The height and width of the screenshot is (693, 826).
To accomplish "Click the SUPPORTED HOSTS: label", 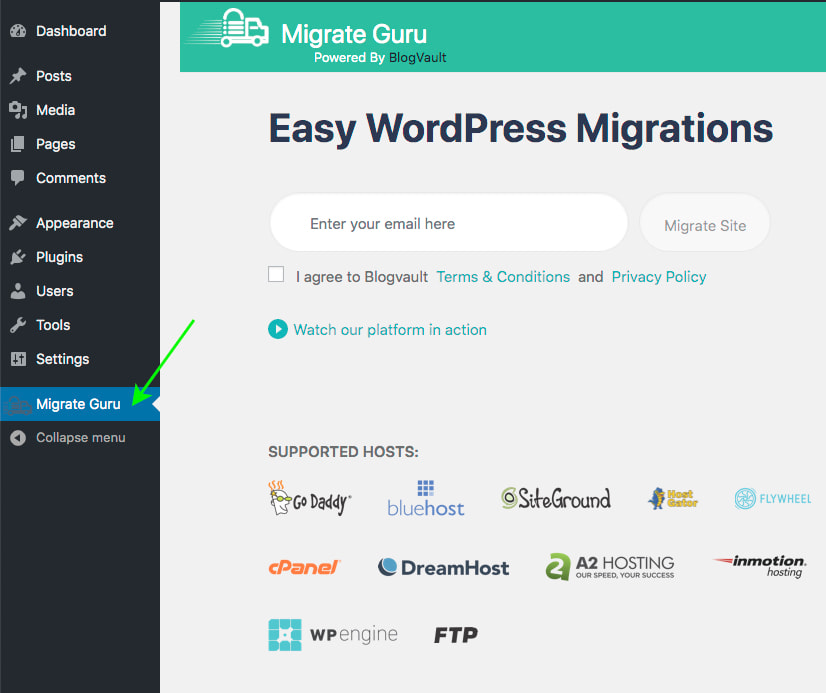I will click(x=343, y=452).
